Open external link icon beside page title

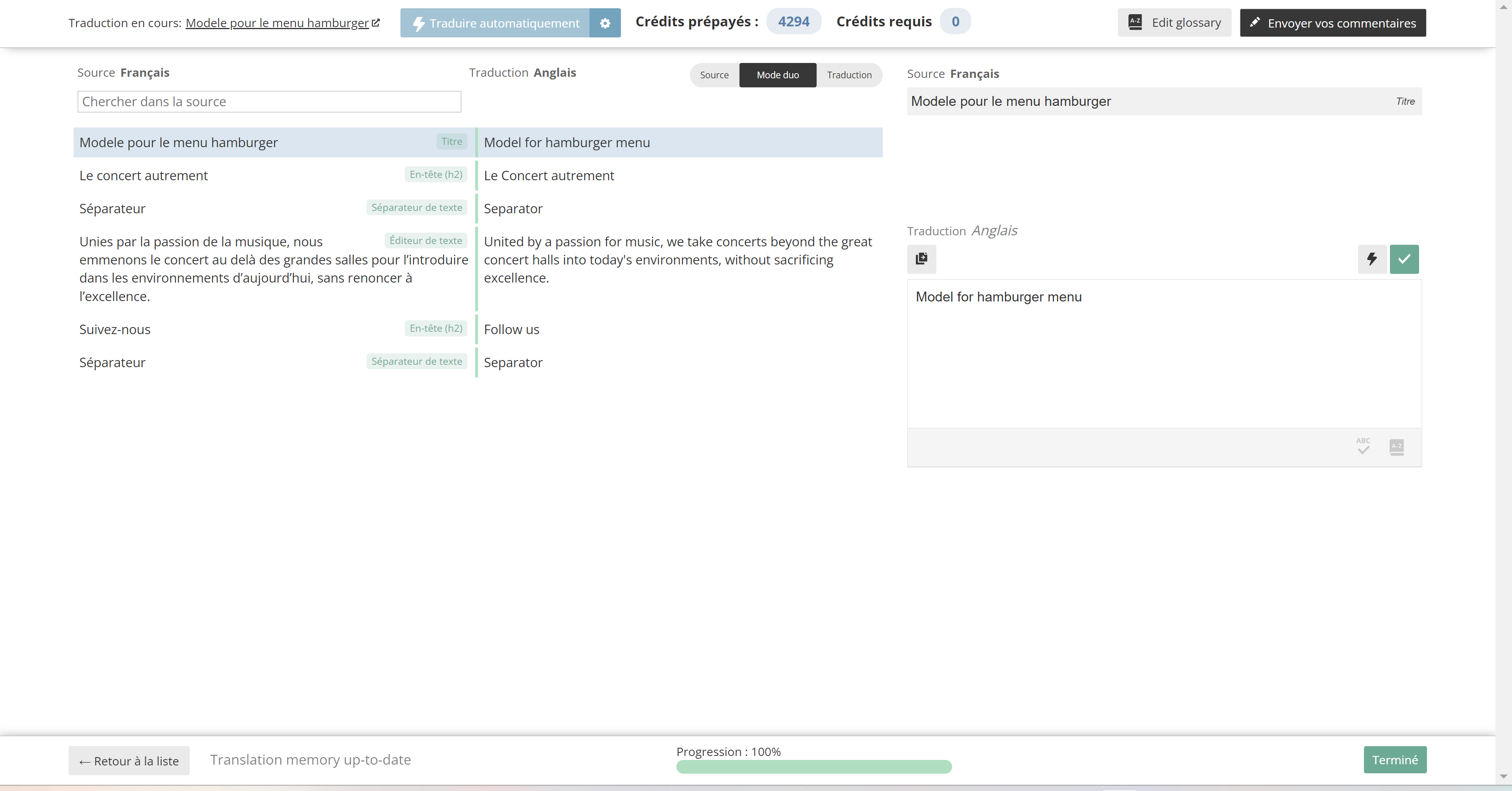coord(376,23)
